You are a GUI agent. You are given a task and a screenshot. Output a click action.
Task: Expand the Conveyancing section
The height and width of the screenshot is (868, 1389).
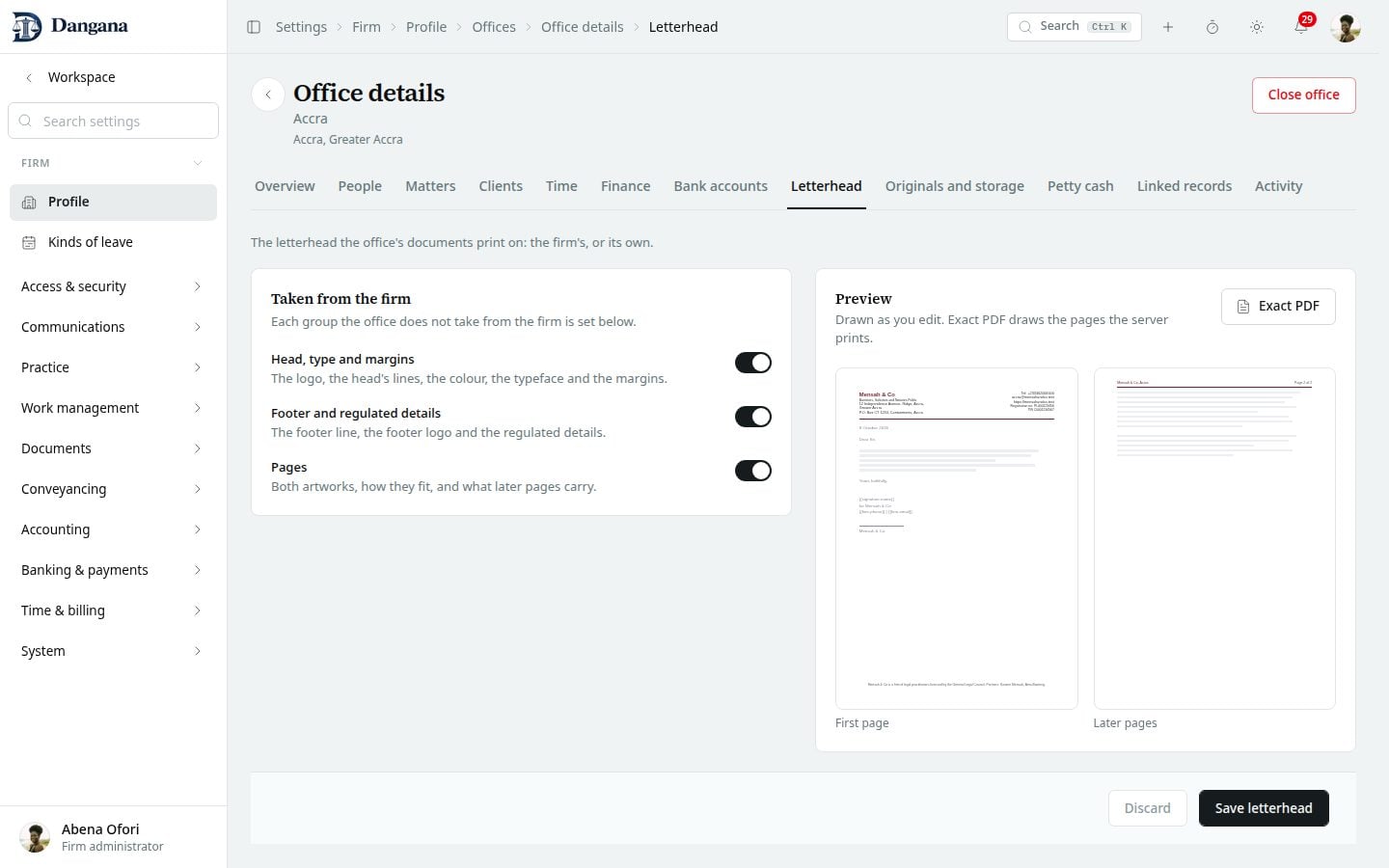point(113,489)
